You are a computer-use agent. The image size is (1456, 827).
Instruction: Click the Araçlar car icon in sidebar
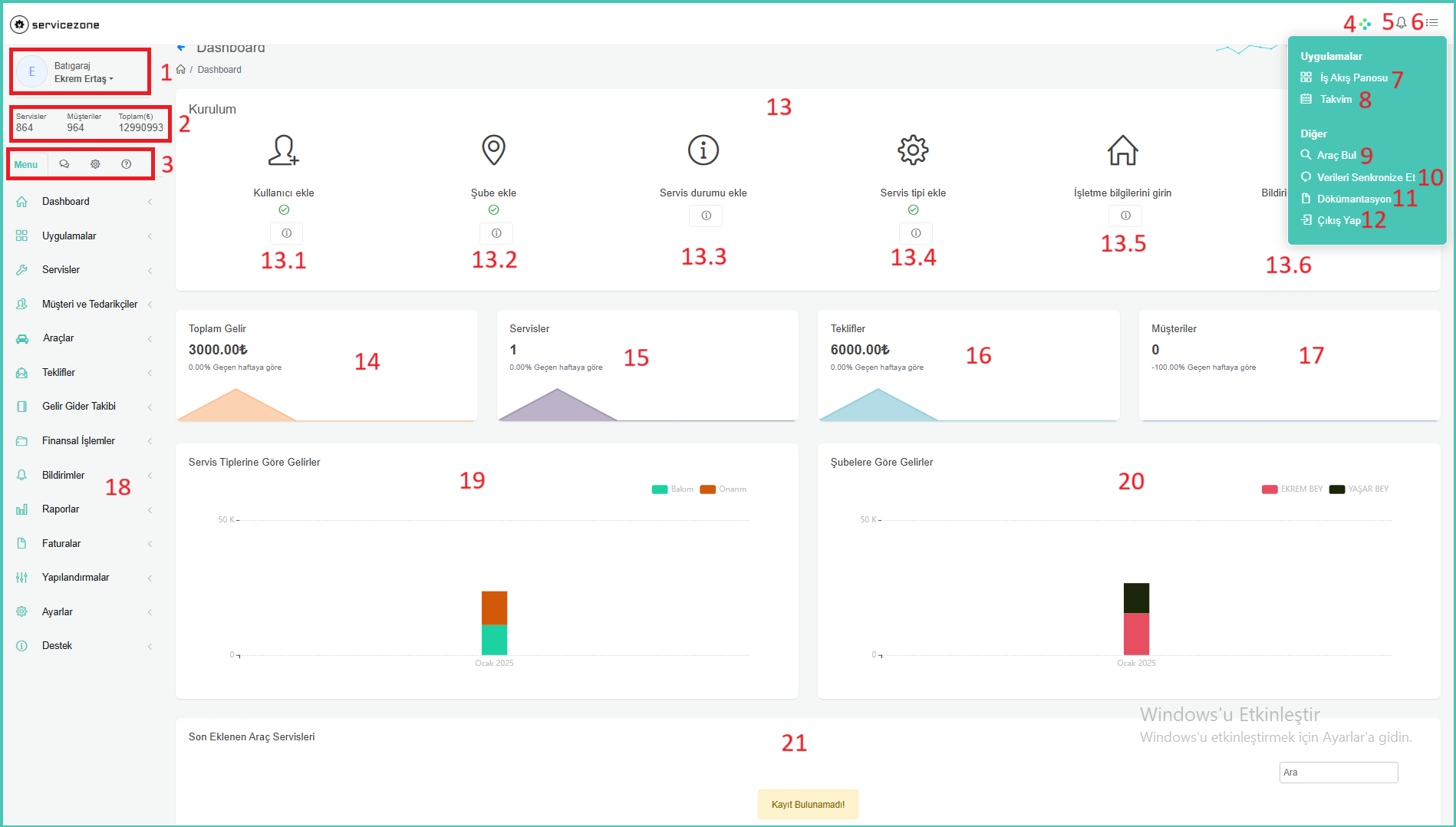click(22, 338)
